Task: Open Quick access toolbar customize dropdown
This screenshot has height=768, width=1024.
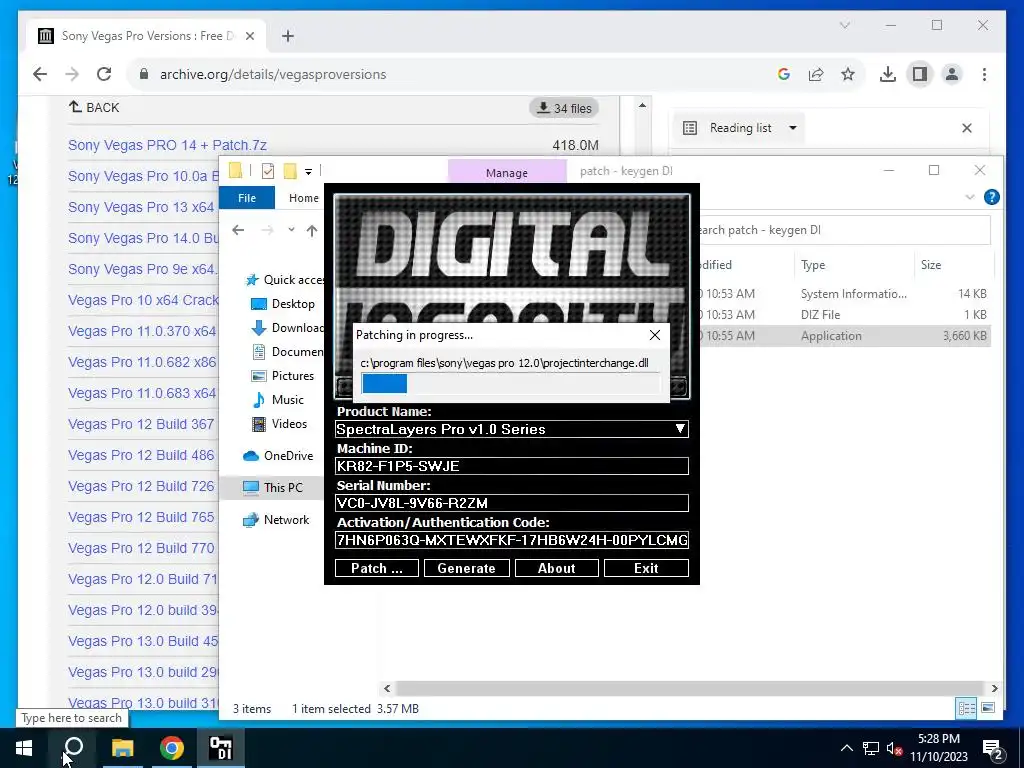Action: pos(308,172)
